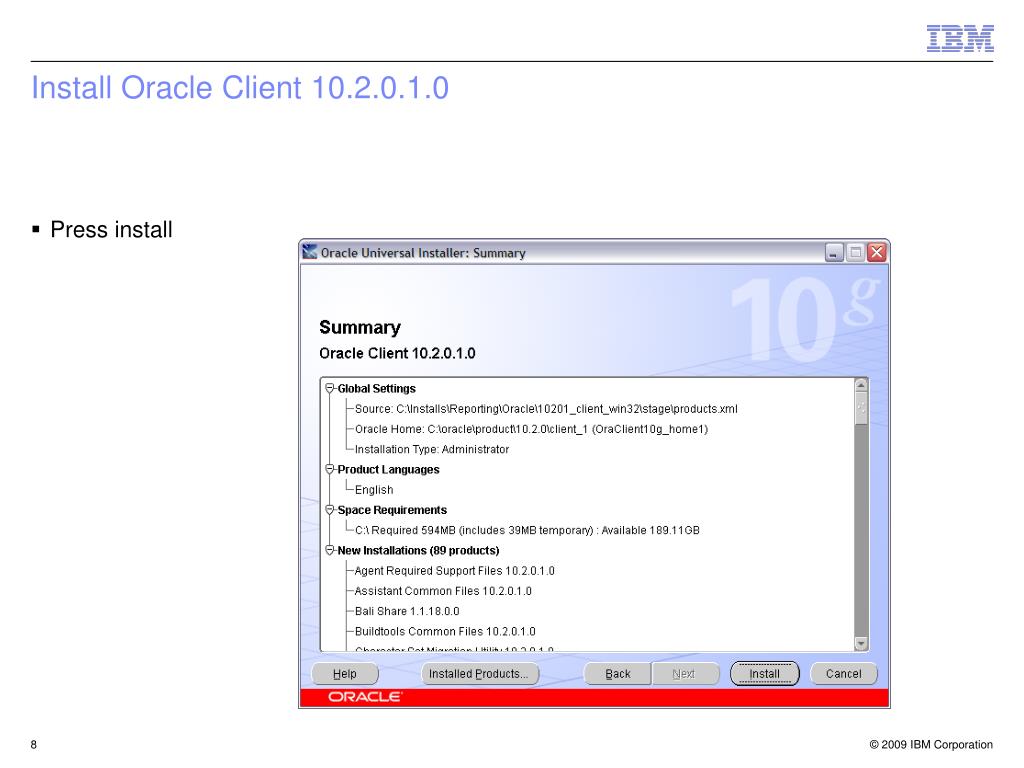
Task: Click the summary list scrollbar thumb
Action: pyautogui.click(x=861, y=408)
